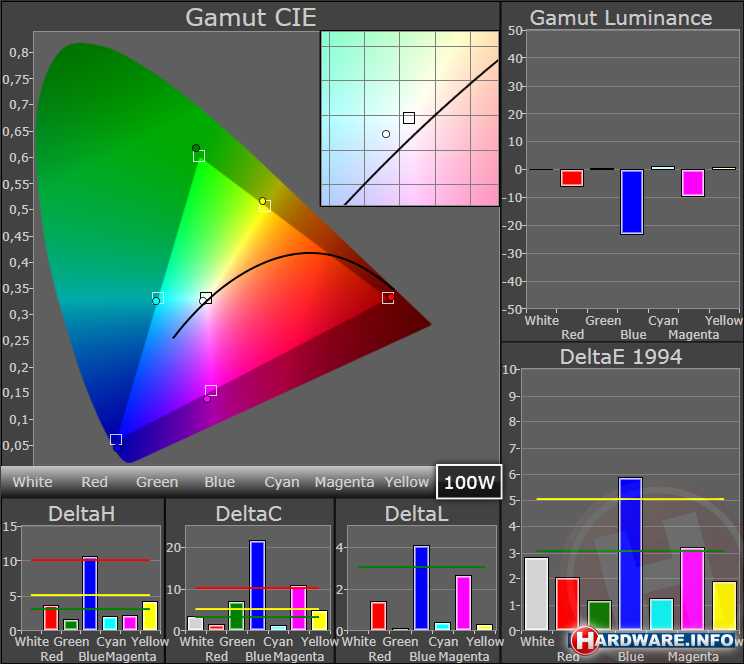The width and height of the screenshot is (744, 664).
Task: Click the white point square on CIE gamut
Action: [x=206, y=298]
